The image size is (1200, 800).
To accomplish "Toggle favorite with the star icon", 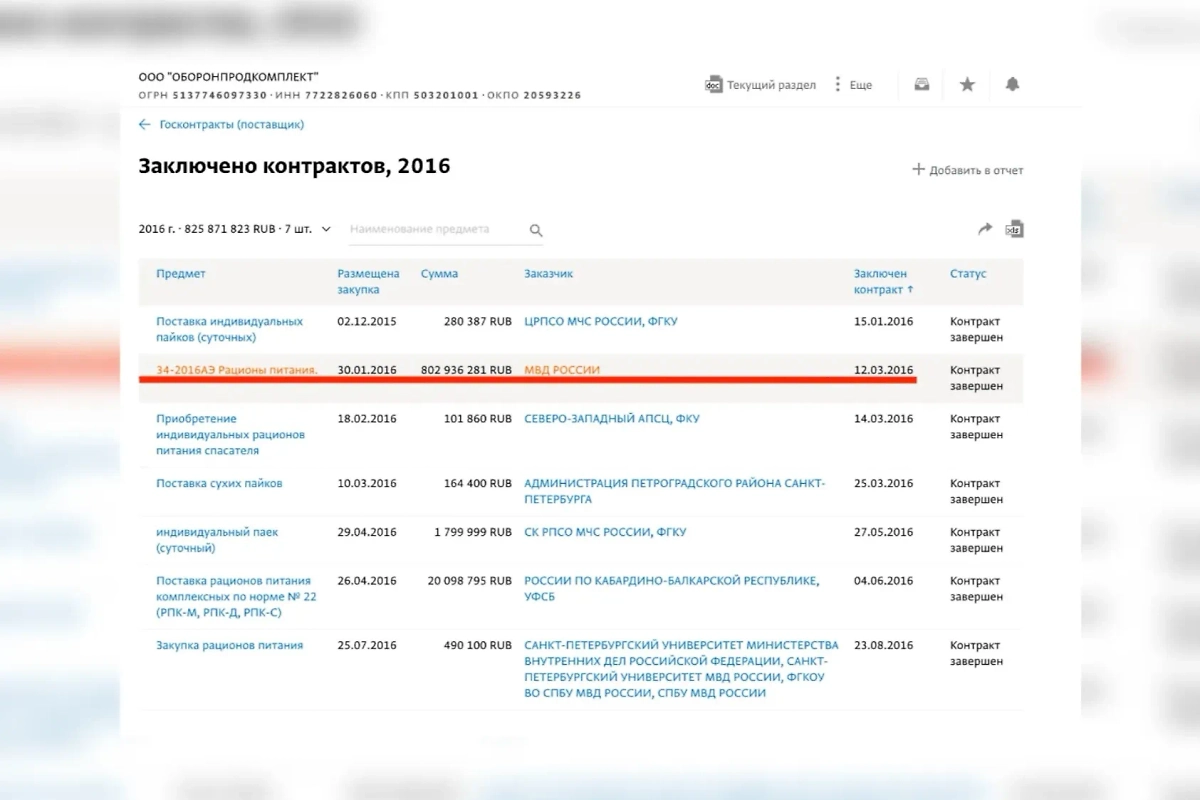I will (967, 84).
